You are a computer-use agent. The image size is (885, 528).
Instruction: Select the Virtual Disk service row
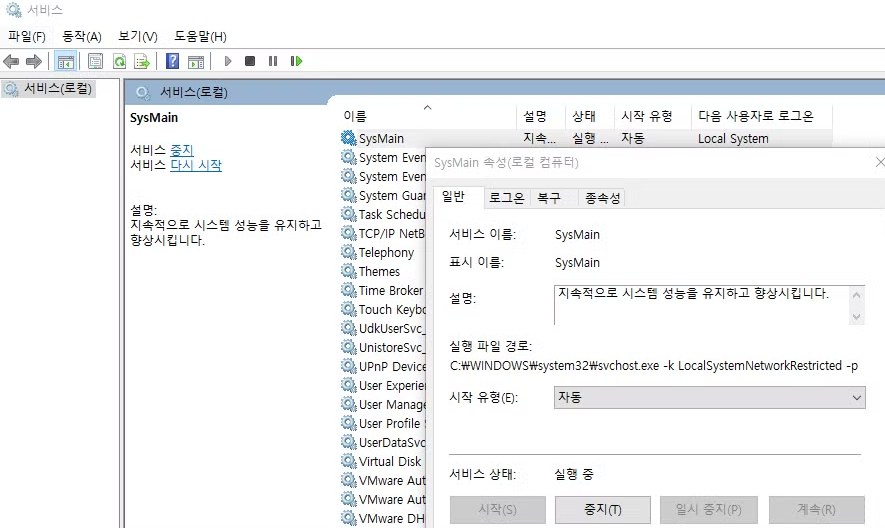pyautogui.click(x=383, y=461)
